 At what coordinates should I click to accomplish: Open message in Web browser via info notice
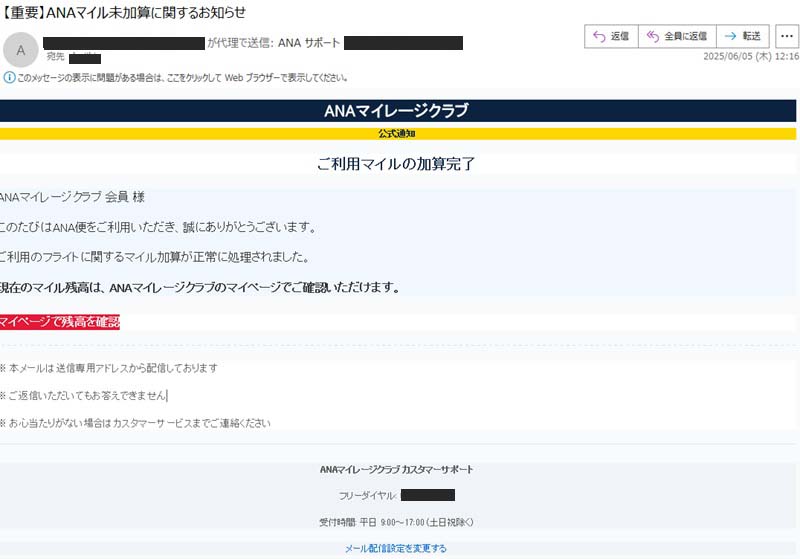pos(182,78)
